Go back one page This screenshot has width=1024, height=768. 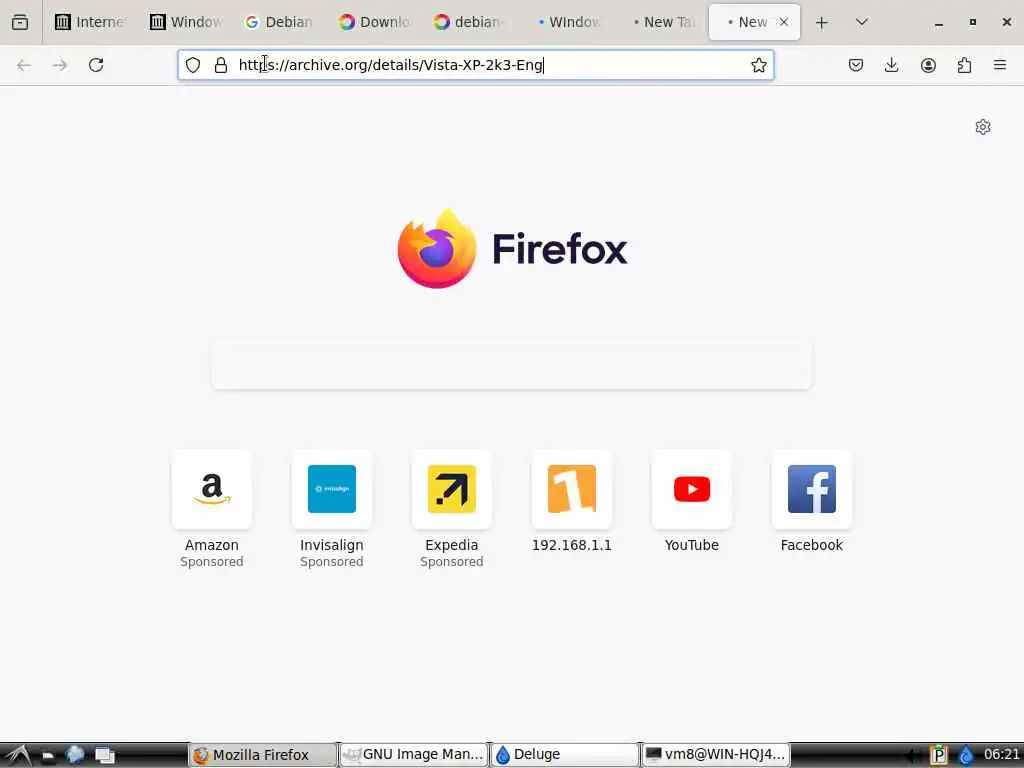pyautogui.click(x=24, y=65)
